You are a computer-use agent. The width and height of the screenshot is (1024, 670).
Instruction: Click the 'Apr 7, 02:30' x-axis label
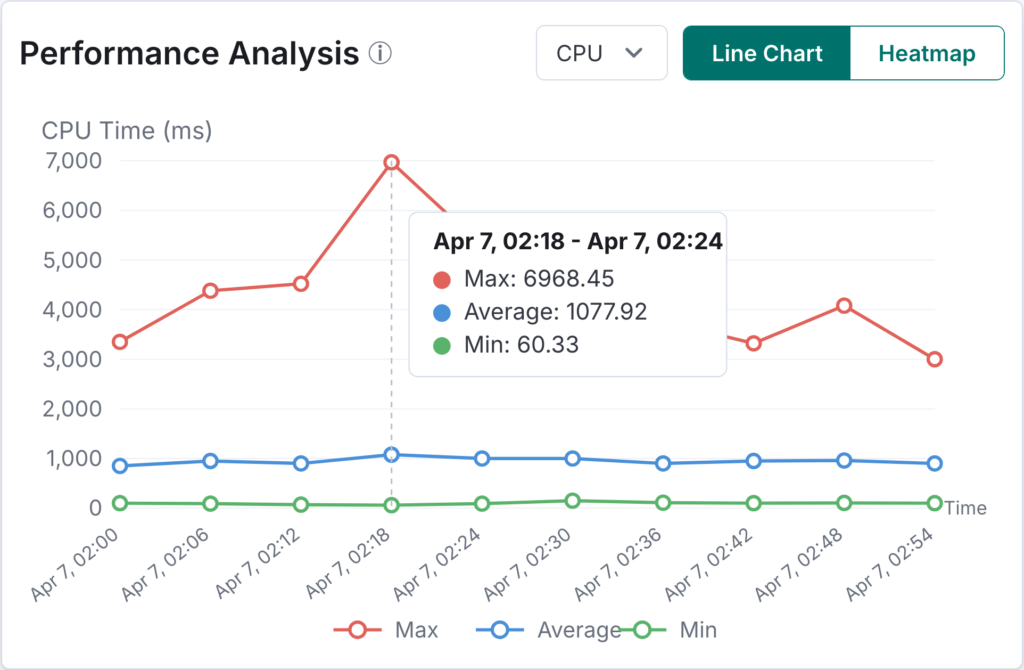[528, 564]
